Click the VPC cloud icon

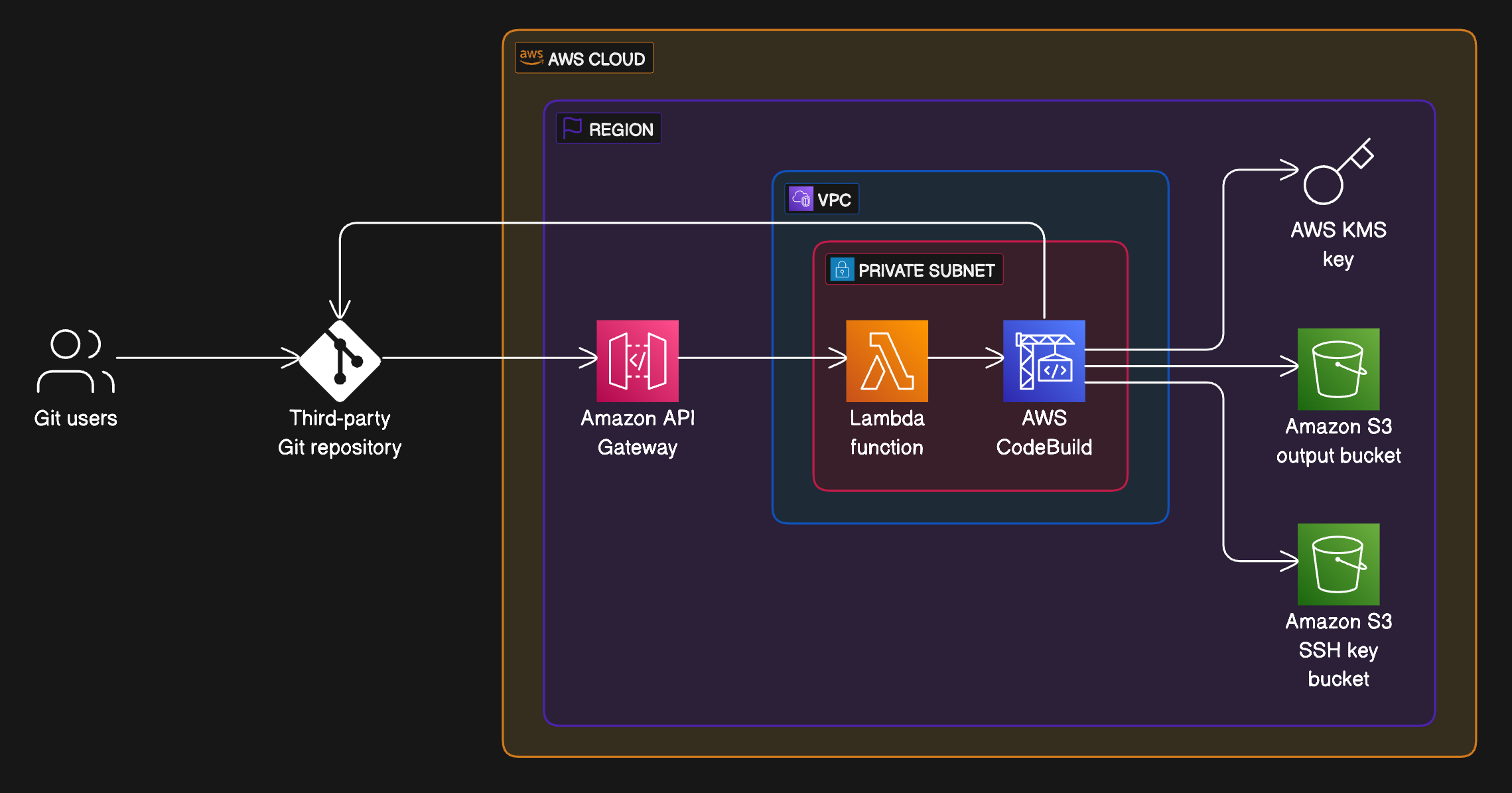click(x=801, y=198)
